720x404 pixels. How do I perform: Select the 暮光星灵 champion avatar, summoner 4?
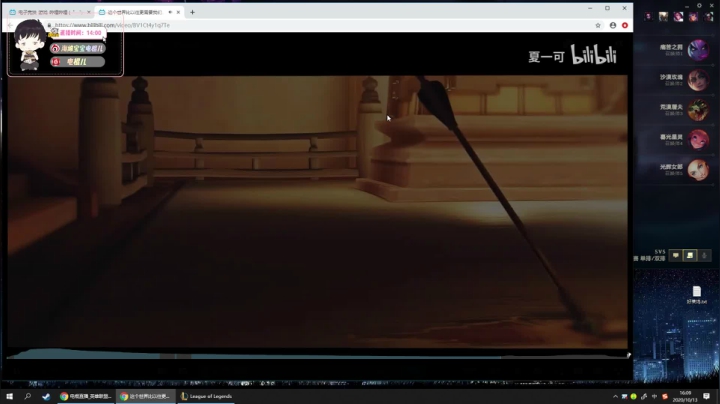click(698, 140)
